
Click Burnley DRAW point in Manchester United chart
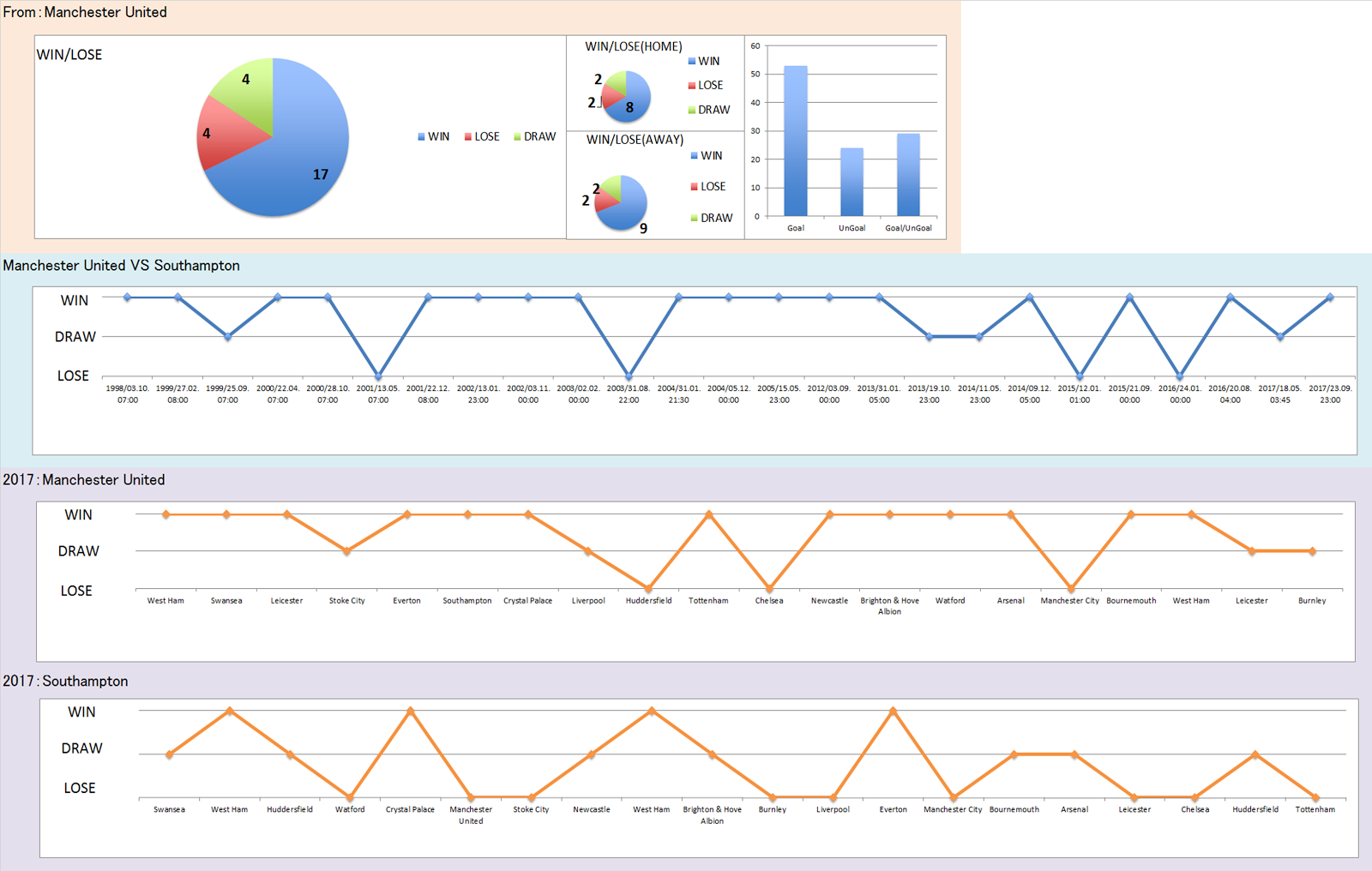point(1312,551)
